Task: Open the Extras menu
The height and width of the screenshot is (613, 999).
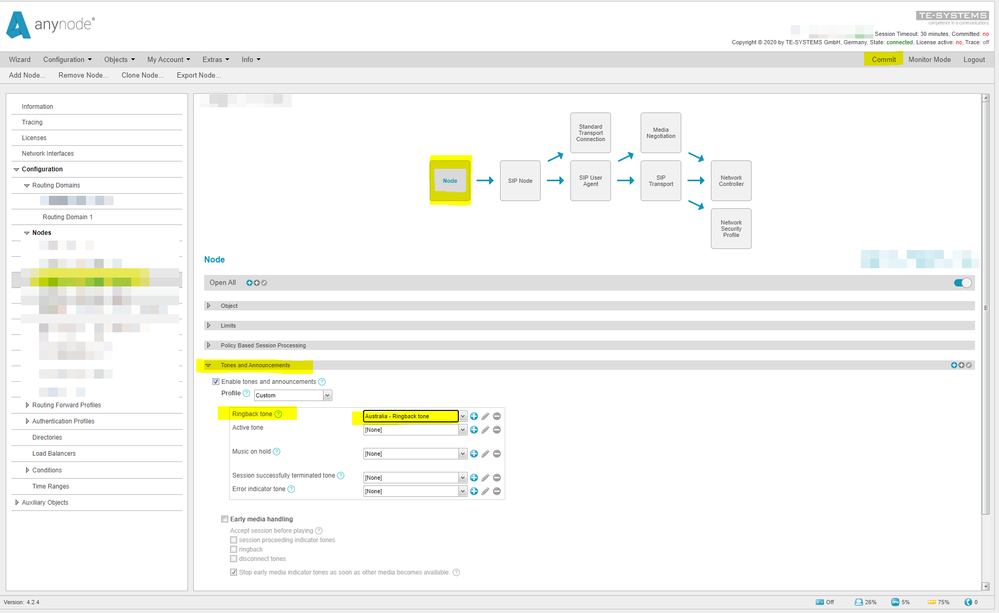Action: coord(216,59)
